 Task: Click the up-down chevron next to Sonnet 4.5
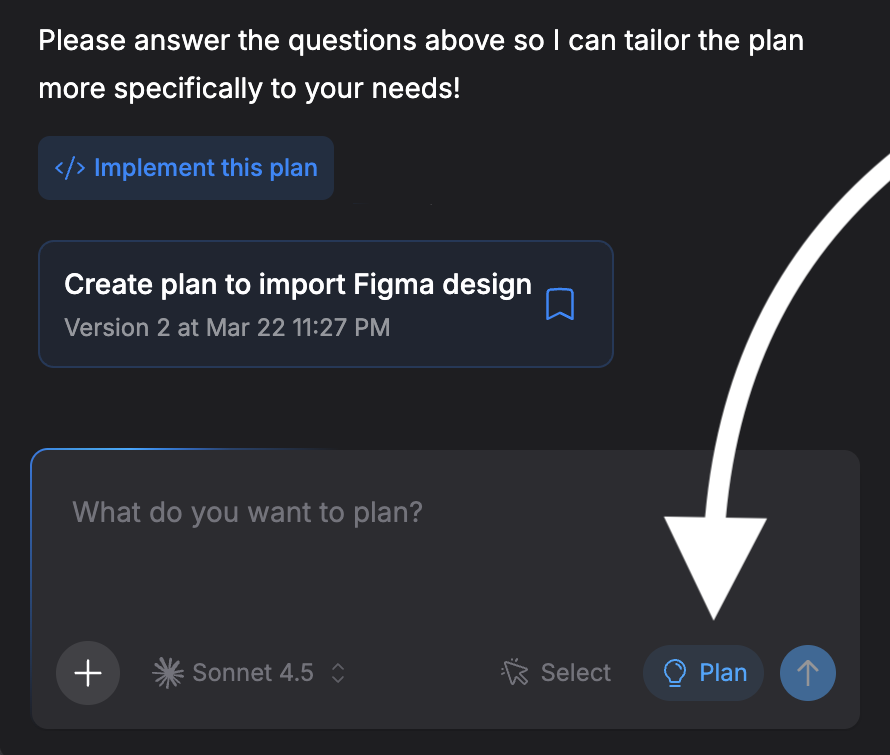pyautogui.click(x=338, y=673)
